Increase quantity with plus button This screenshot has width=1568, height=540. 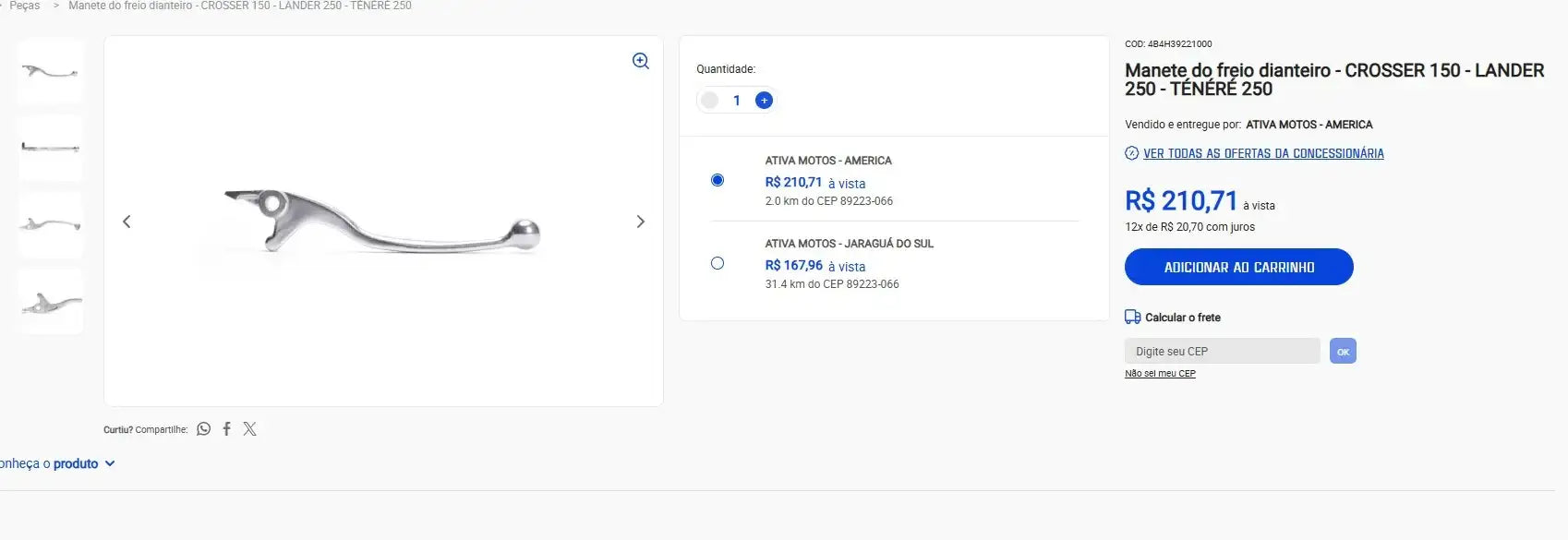pyautogui.click(x=764, y=101)
